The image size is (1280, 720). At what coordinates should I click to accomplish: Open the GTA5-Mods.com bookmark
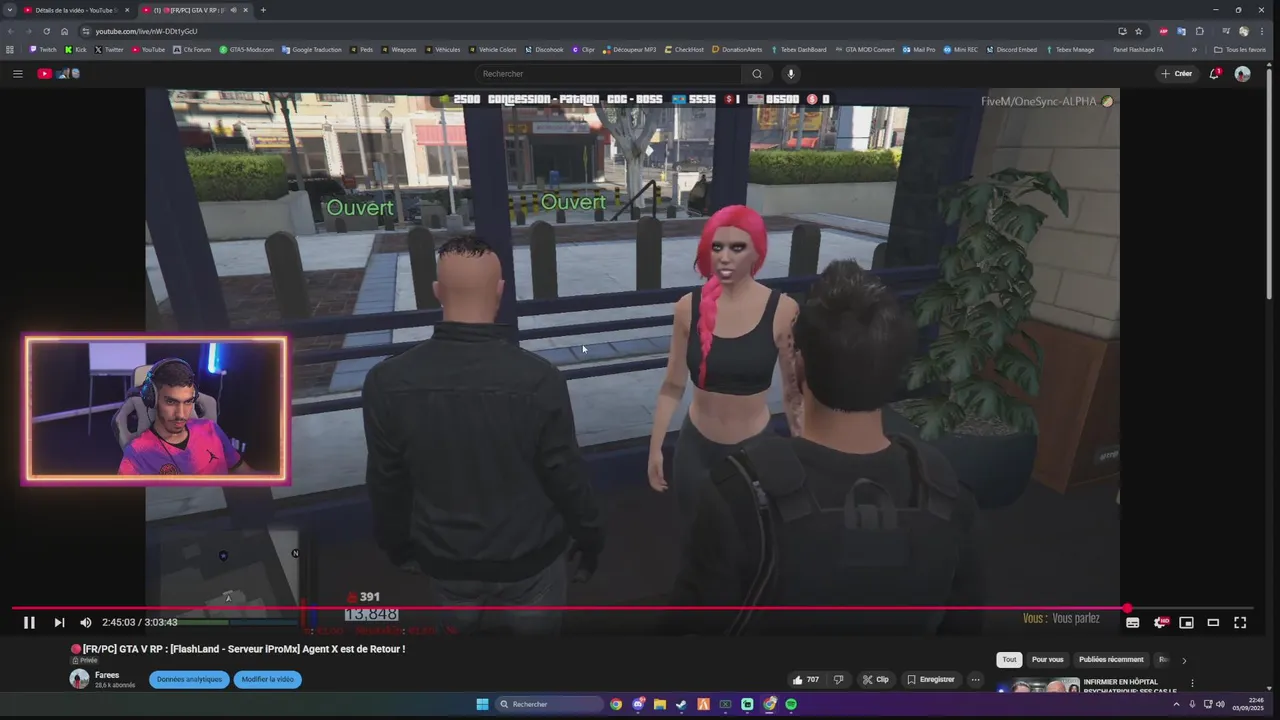[x=246, y=49]
